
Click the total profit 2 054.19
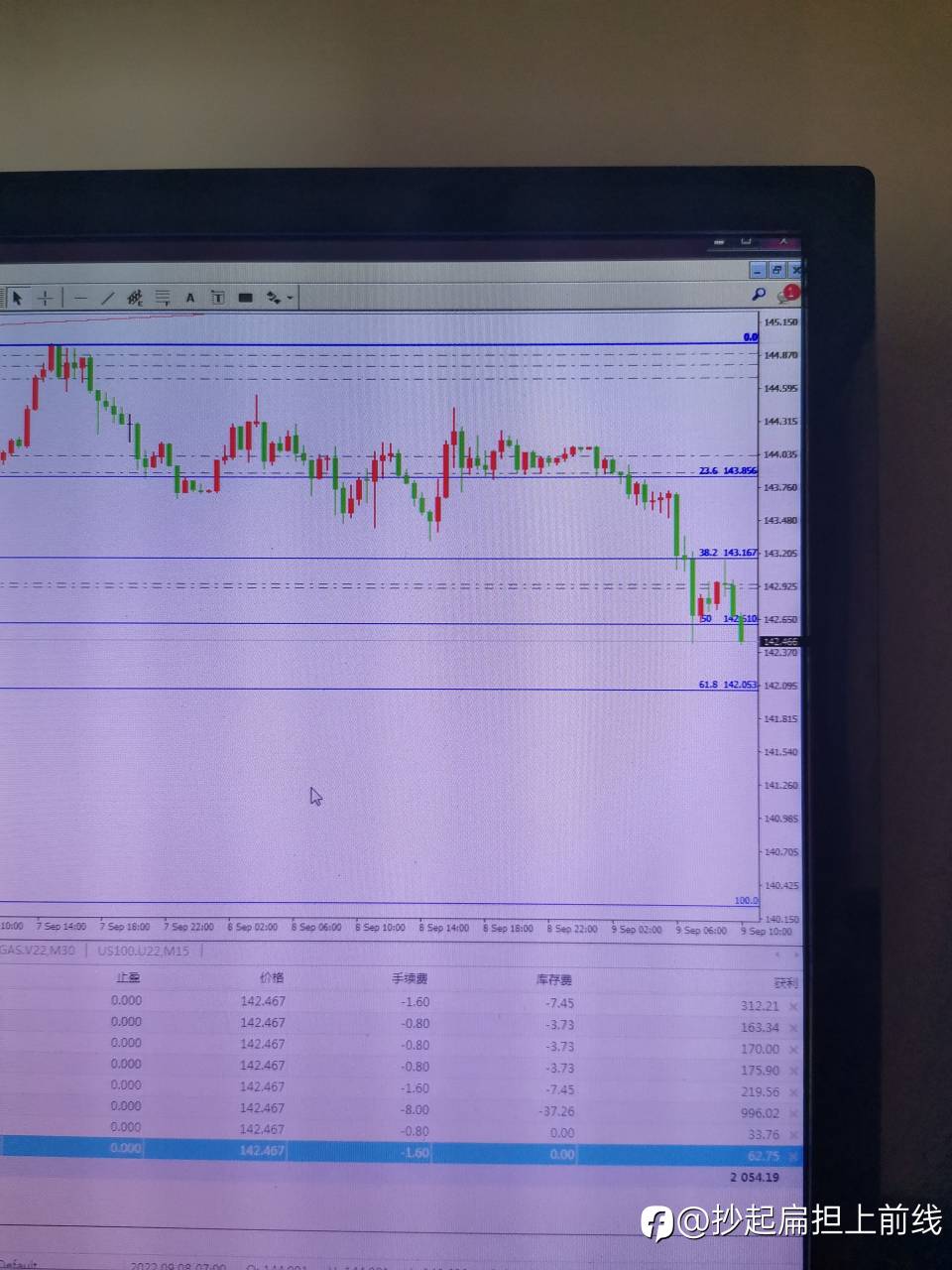[x=755, y=1177]
